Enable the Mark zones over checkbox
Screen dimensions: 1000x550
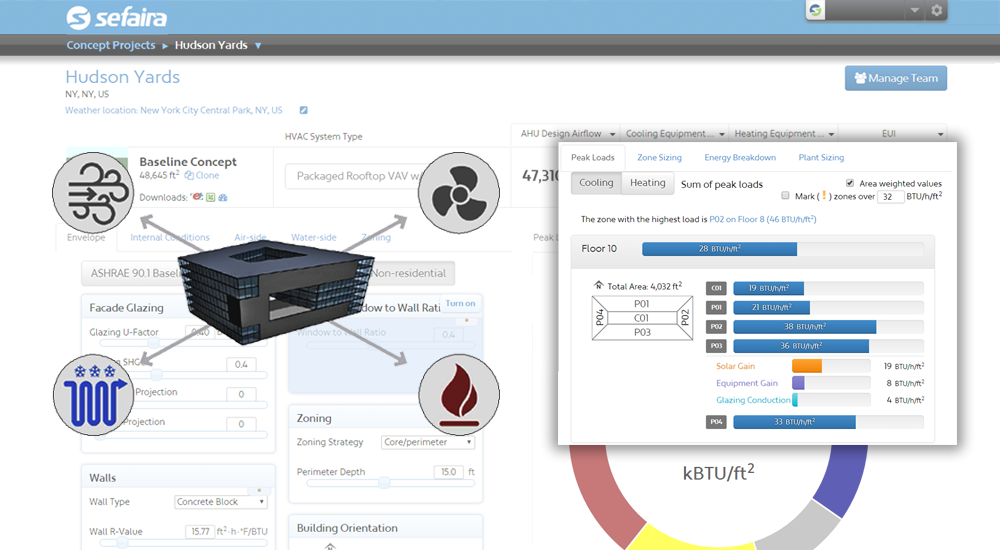tap(785, 196)
